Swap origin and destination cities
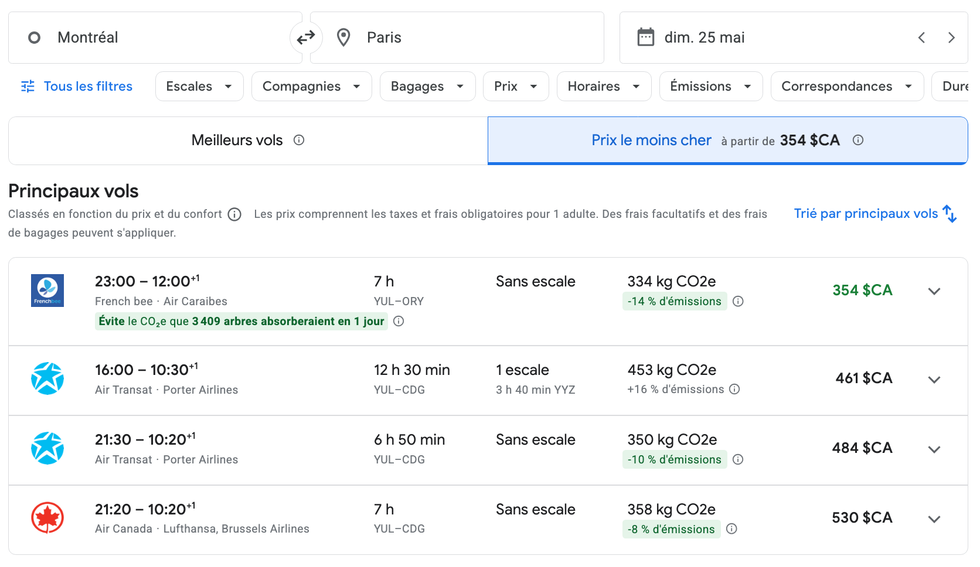This screenshot has height=567, width=980. [306, 38]
